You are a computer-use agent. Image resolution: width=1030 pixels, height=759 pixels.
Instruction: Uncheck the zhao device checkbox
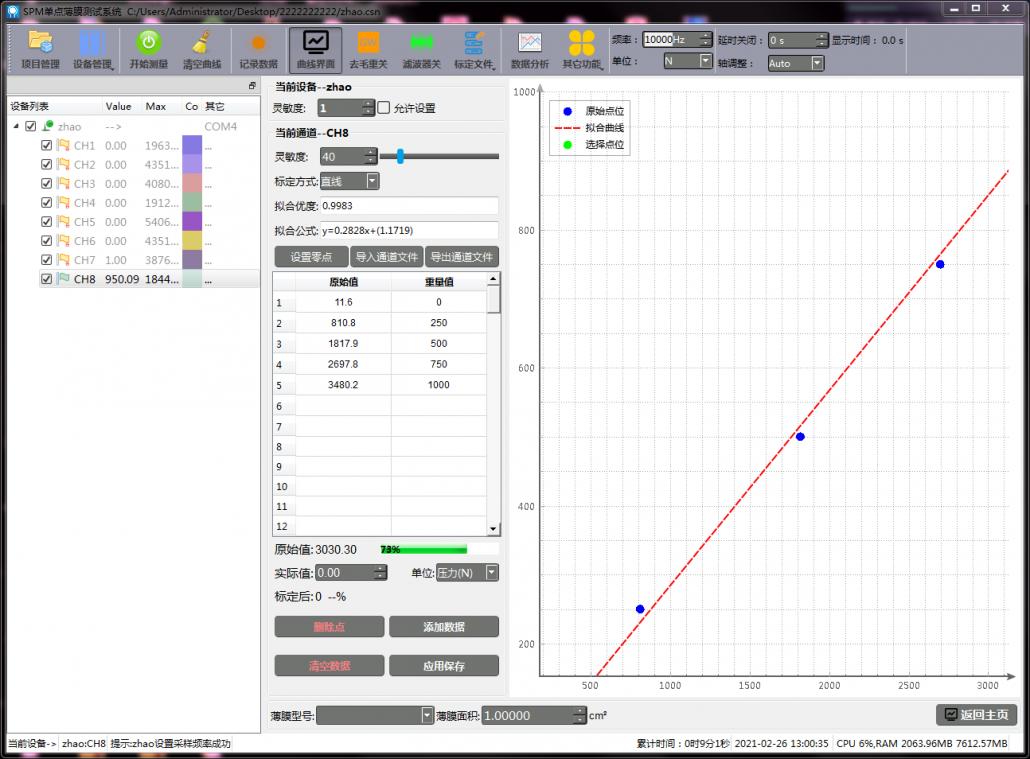pos(30,126)
